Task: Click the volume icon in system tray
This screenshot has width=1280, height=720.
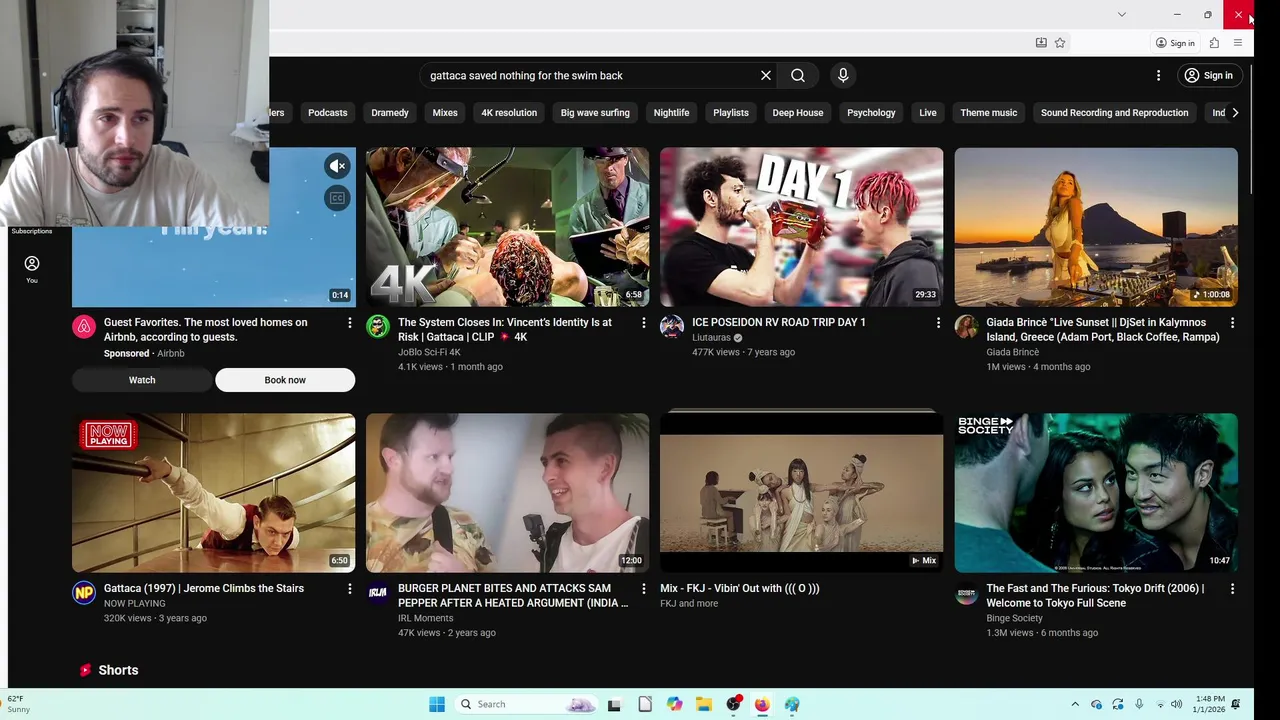Action: 1176,704
